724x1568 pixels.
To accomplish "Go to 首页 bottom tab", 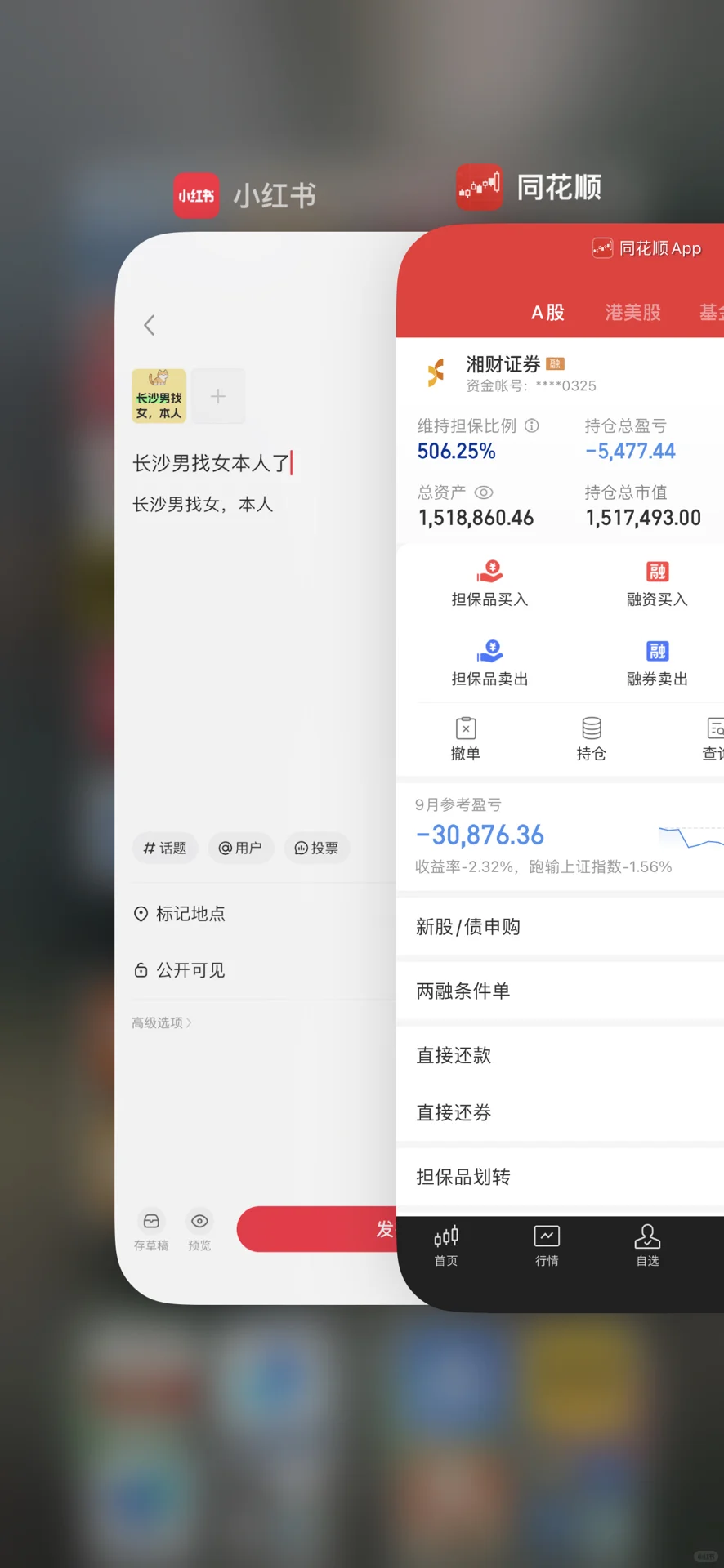I will click(446, 1246).
